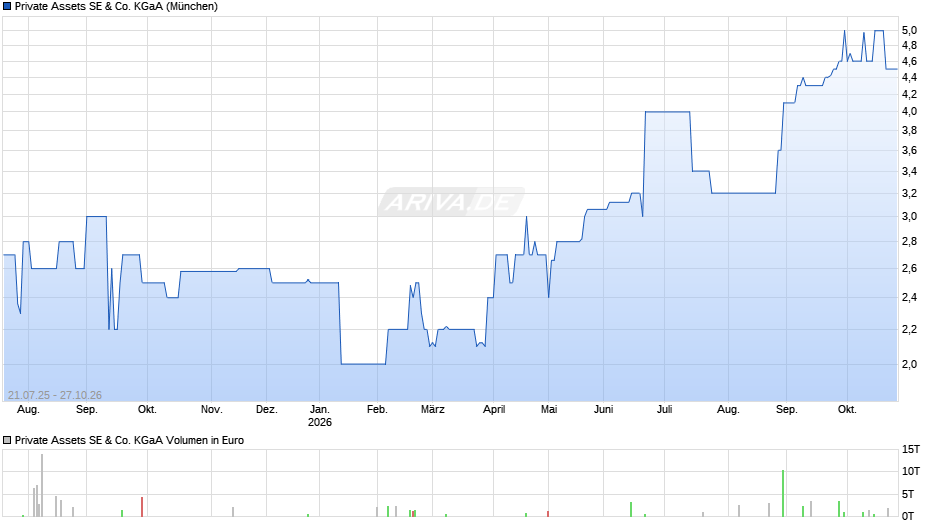This screenshot has height=526, width=940.
Task: Click the tallest gray volume bar in August 2025
Action: [x=42, y=486]
